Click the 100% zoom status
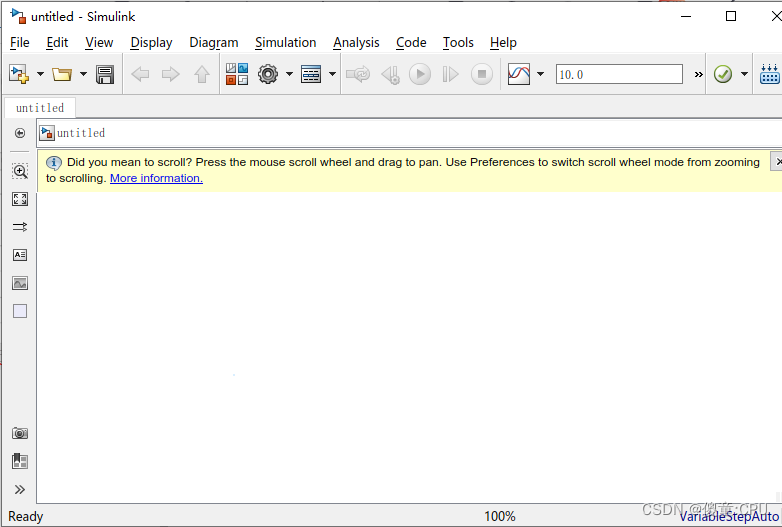The image size is (782, 527). [500, 516]
